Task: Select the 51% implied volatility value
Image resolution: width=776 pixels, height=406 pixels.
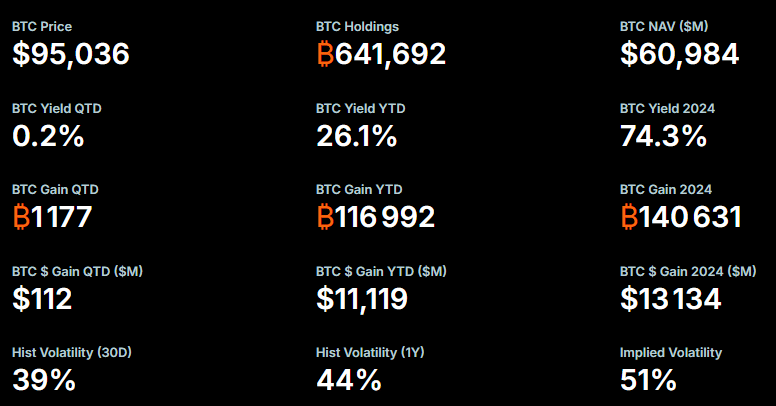Action: point(648,380)
